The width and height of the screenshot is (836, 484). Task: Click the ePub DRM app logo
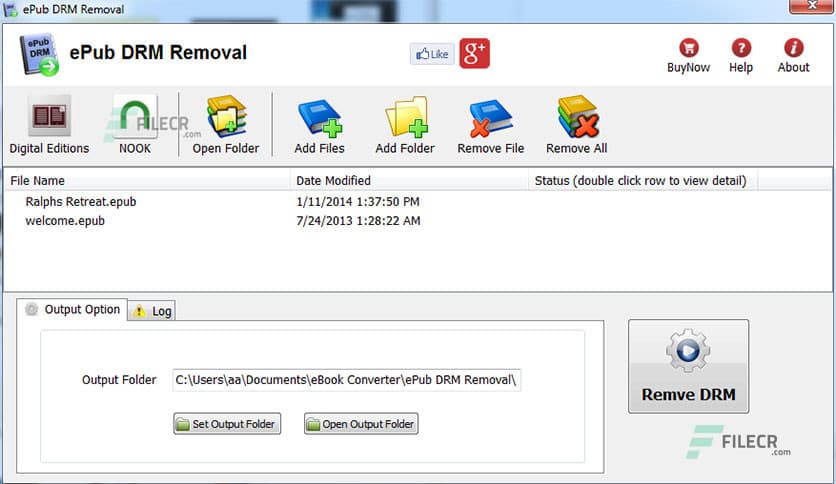pos(39,55)
